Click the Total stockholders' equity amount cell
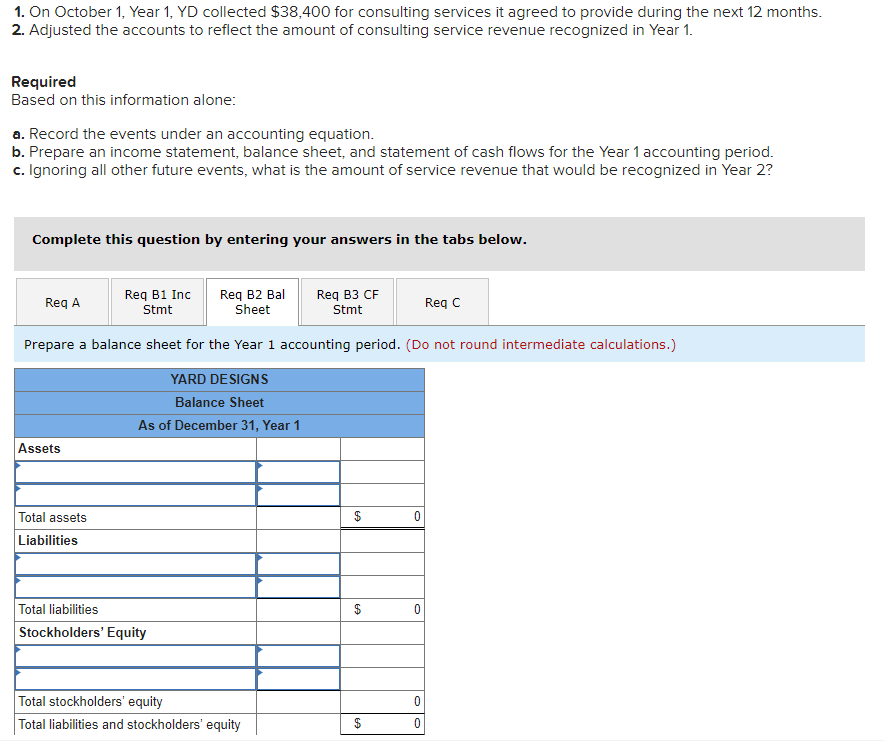 click(383, 701)
